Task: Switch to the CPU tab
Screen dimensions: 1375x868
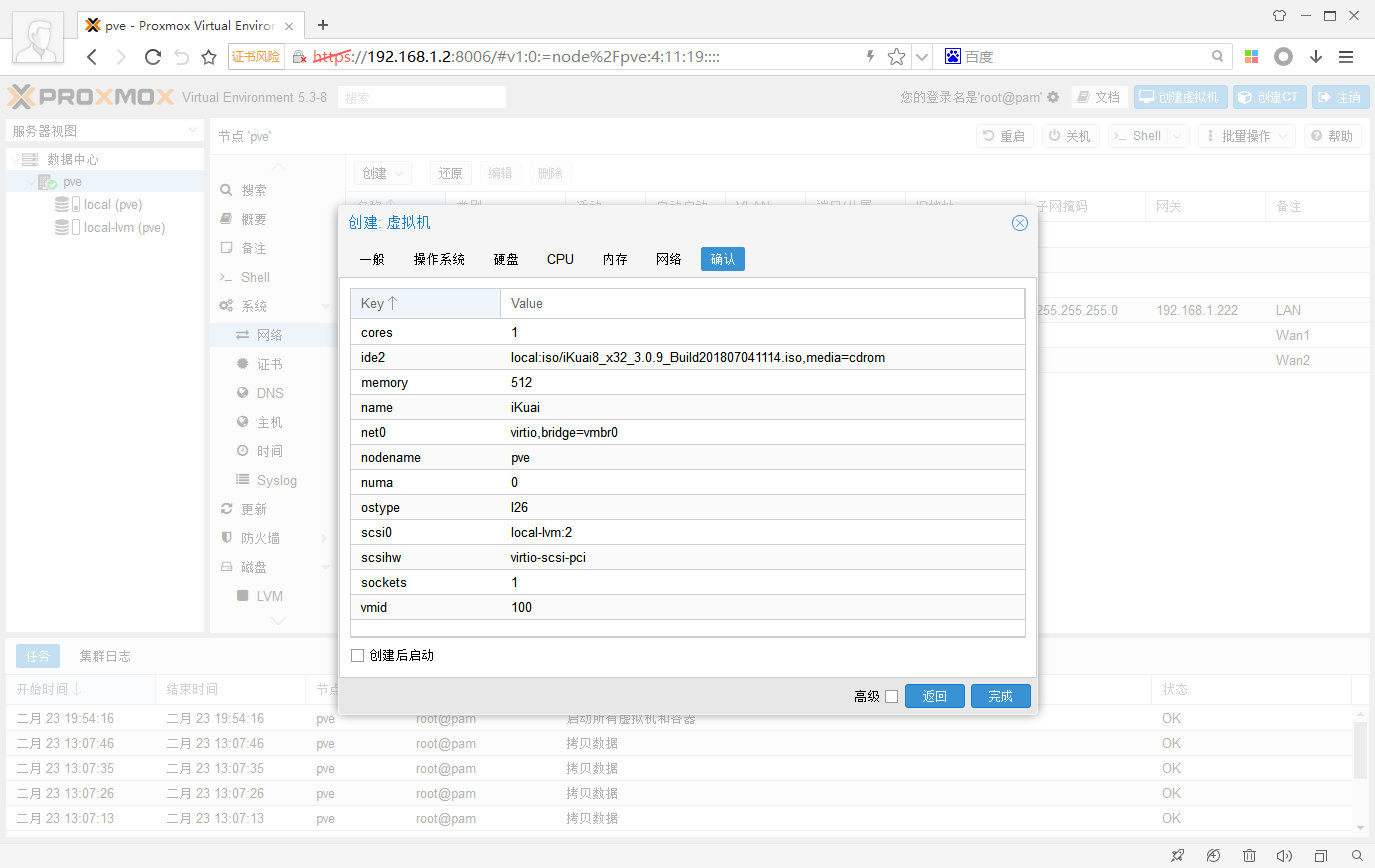Action: tap(560, 259)
